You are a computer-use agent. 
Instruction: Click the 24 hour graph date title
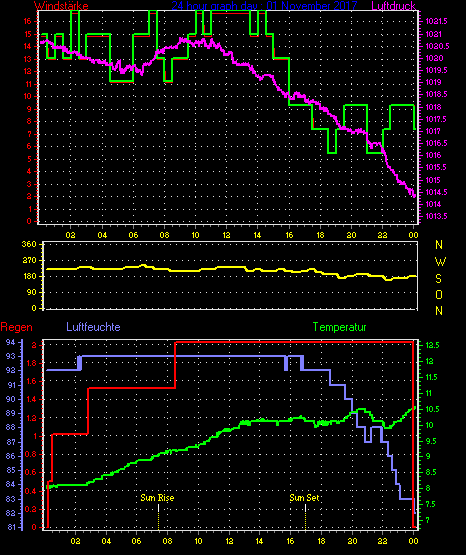coord(264,6)
